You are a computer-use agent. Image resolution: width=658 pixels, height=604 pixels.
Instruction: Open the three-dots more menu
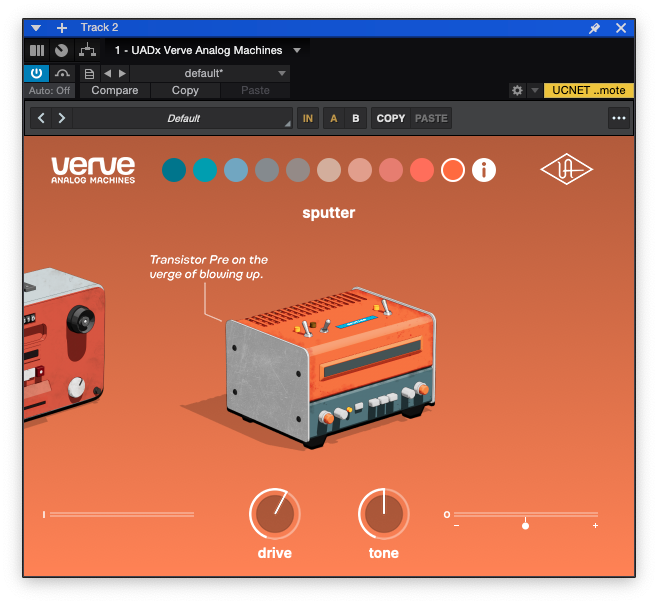(x=619, y=118)
